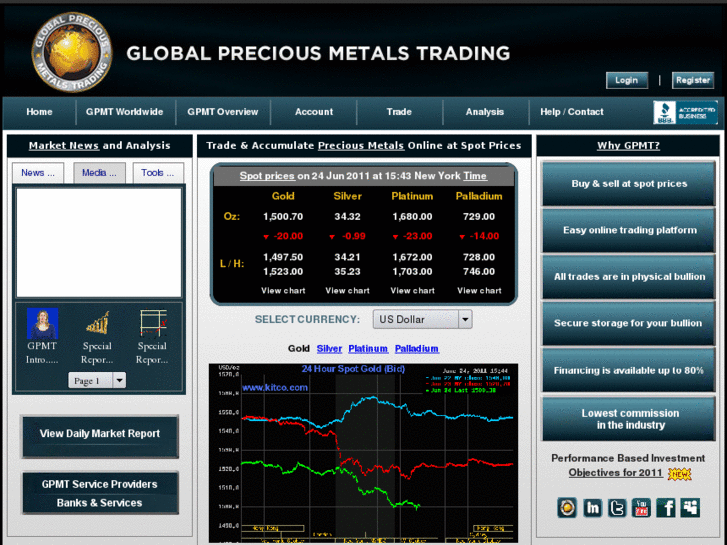Click the Silver column header
This screenshot has height=545, width=727.
pos(347,196)
